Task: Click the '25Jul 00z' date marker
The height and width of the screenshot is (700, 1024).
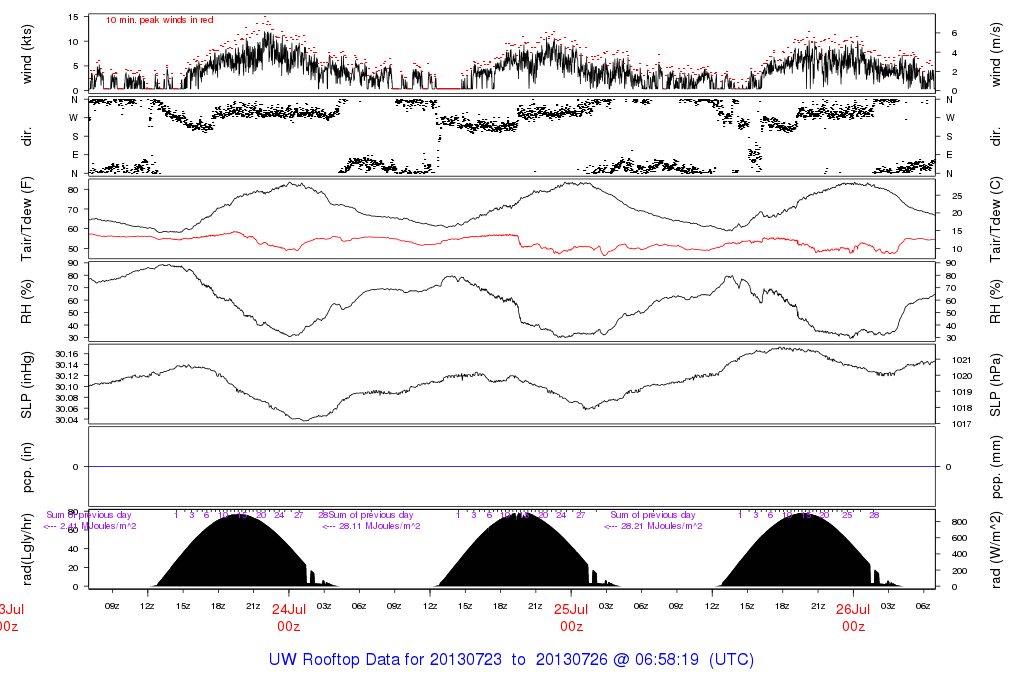Action: [x=571, y=616]
